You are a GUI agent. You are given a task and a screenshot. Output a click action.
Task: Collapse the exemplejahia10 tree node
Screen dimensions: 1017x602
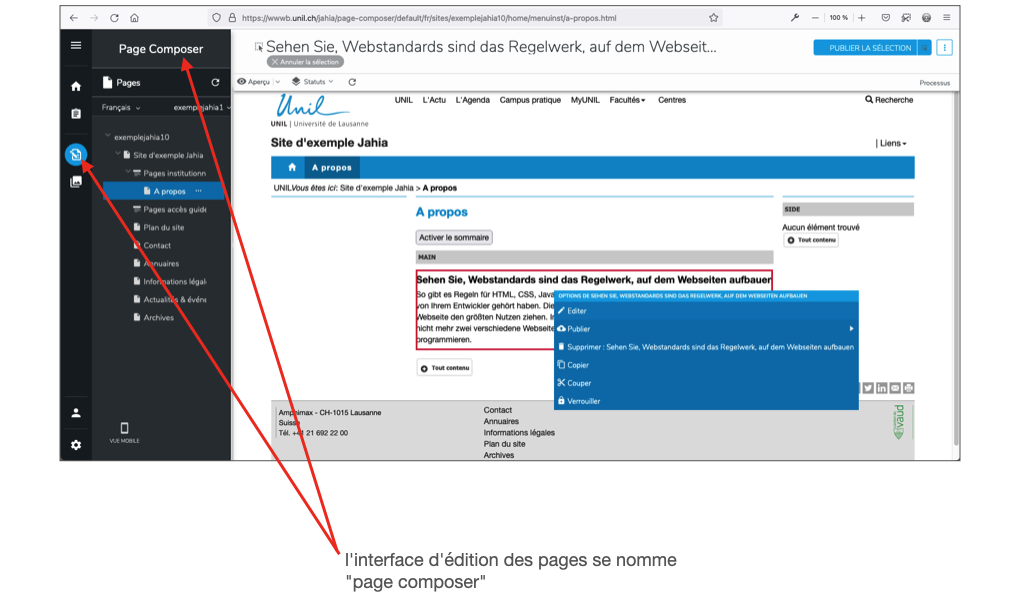(108, 136)
